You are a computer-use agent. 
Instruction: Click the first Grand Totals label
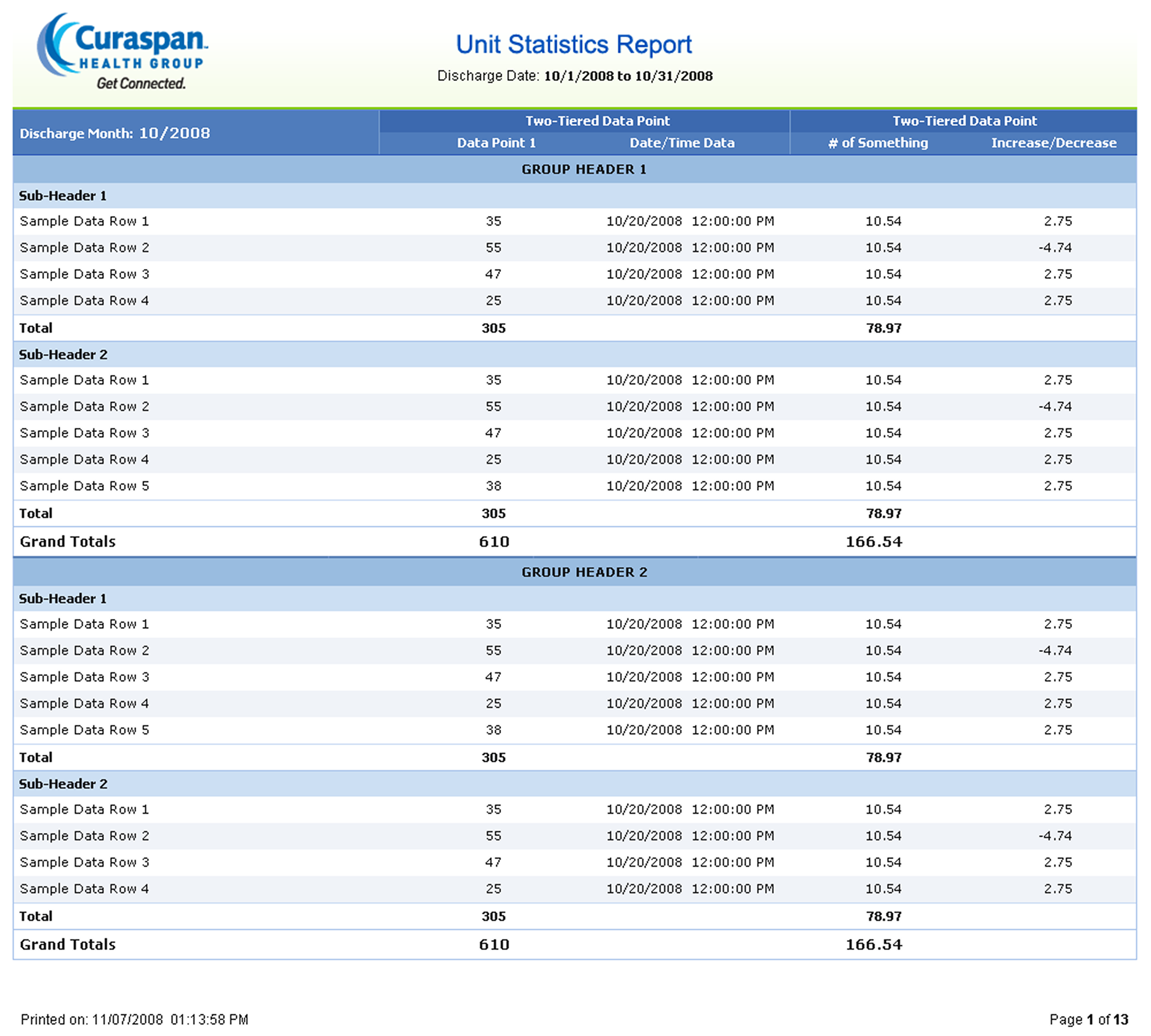(x=67, y=541)
